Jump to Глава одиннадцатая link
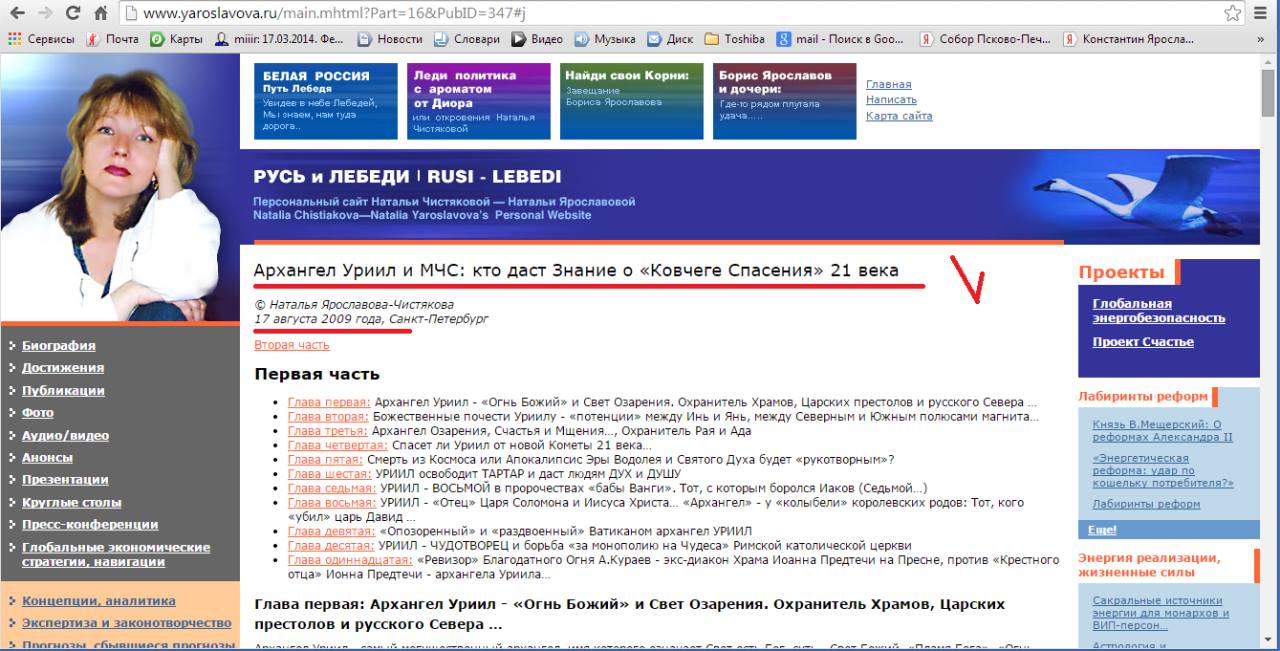1280x651 pixels. [x=350, y=560]
